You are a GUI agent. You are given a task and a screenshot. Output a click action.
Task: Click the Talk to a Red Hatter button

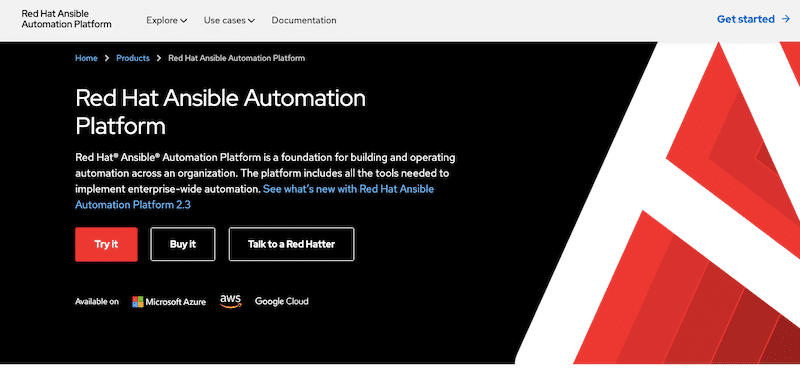point(291,244)
